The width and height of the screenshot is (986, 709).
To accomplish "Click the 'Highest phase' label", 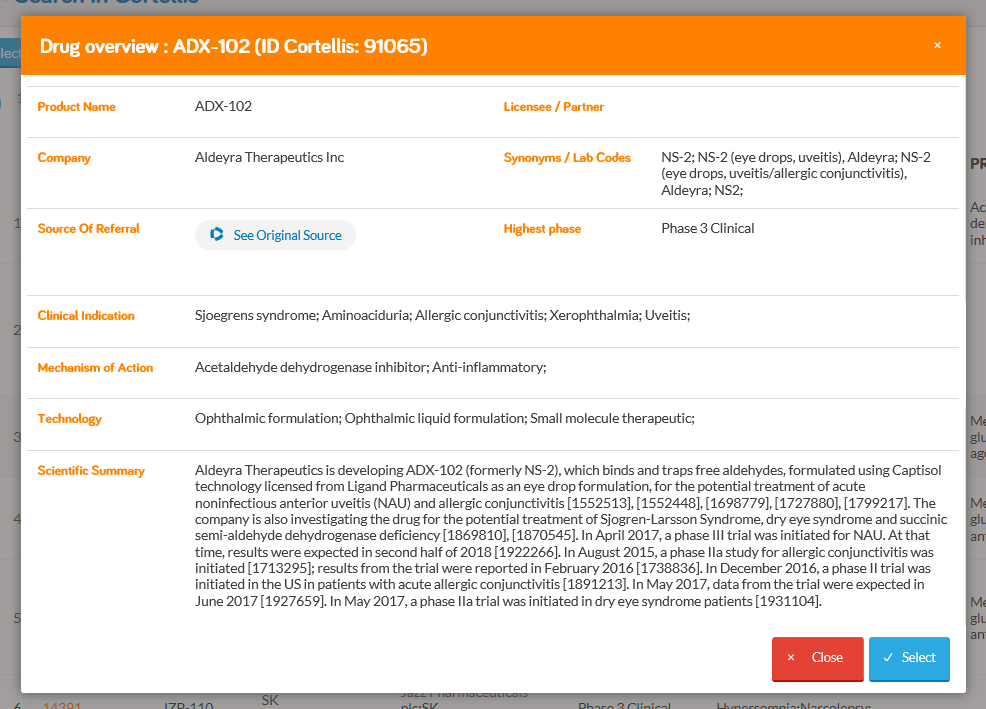I will 542,229.
